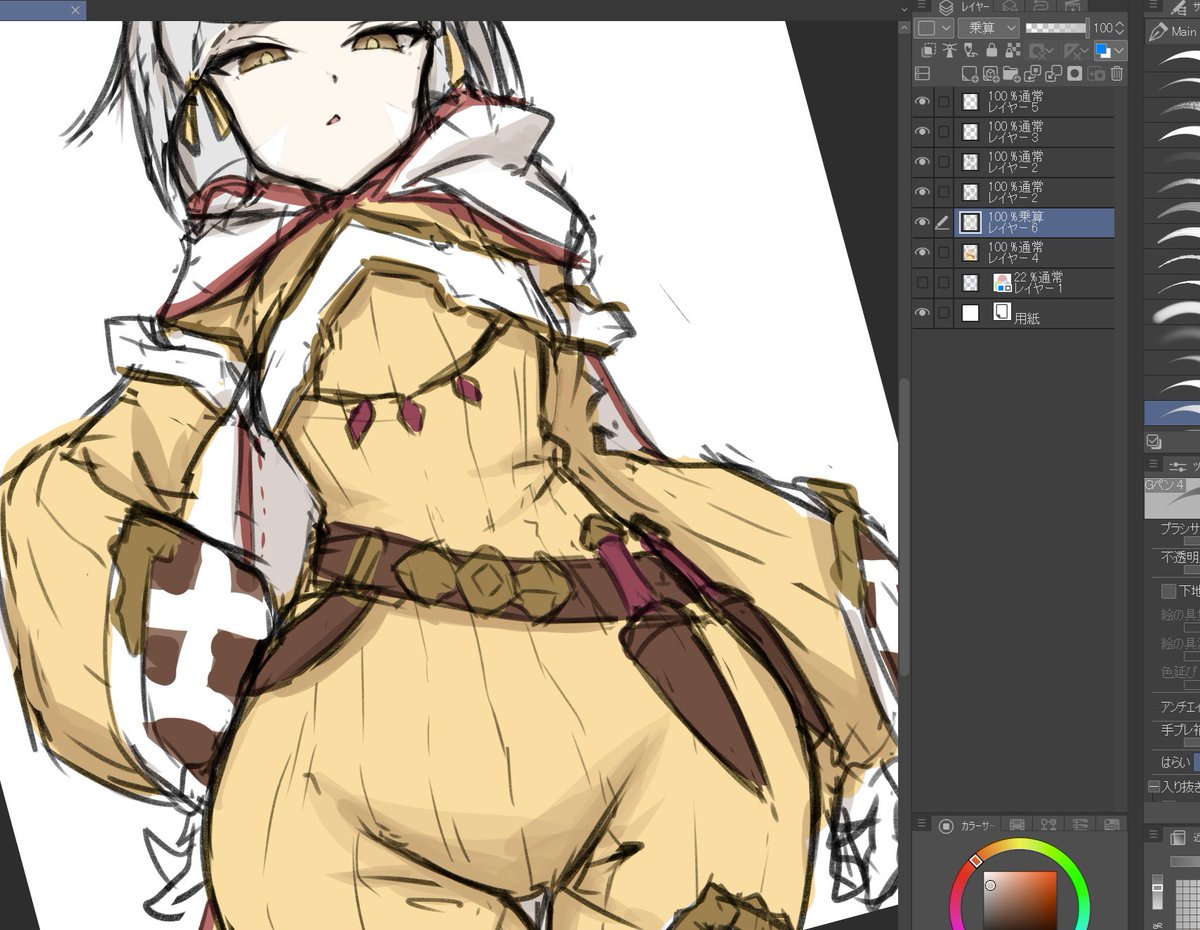
Task: Click transfer to lower layer icon
Action: (1032, 73)
